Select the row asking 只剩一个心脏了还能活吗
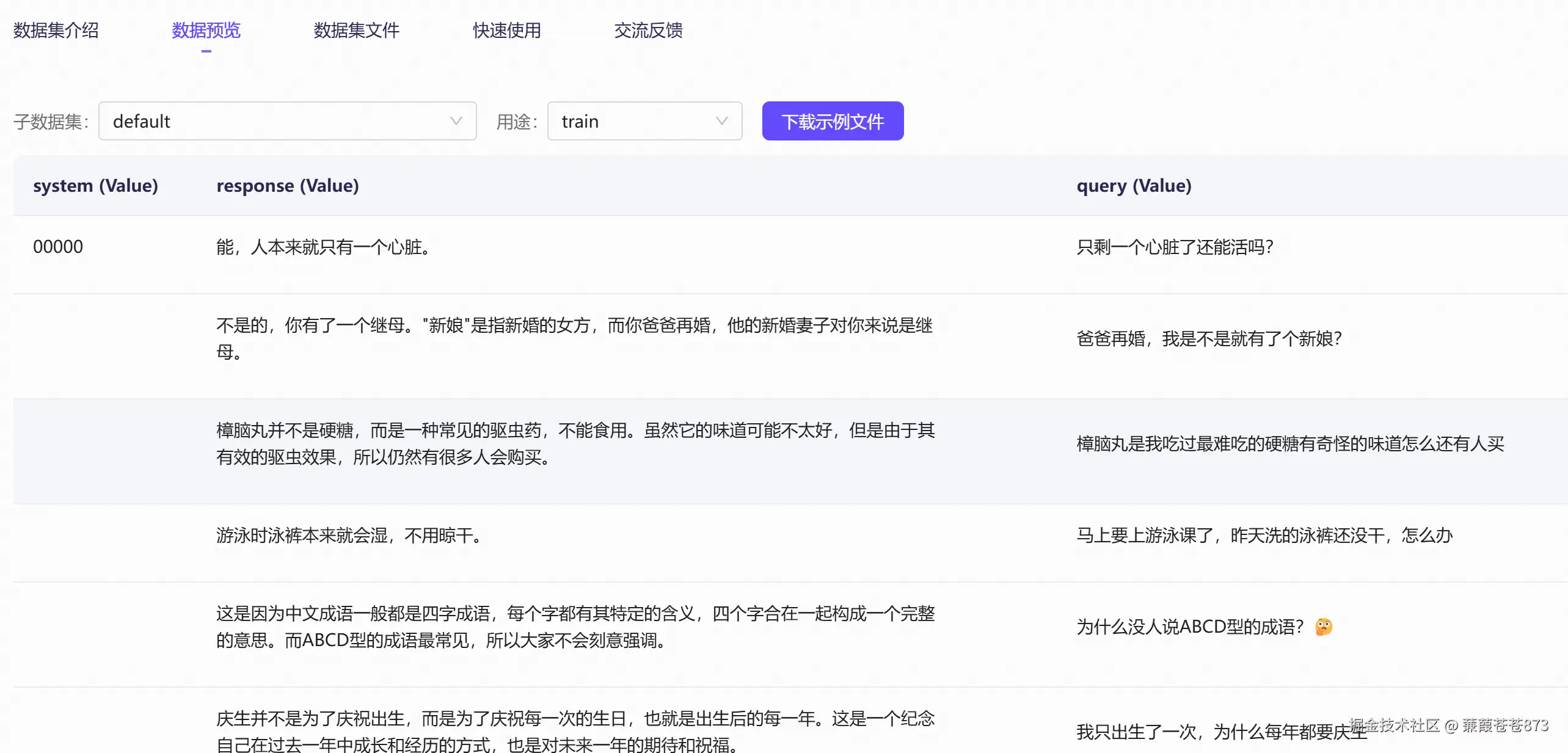The width and height of the screenshot is (1568, 753). tap(1174, 247)
